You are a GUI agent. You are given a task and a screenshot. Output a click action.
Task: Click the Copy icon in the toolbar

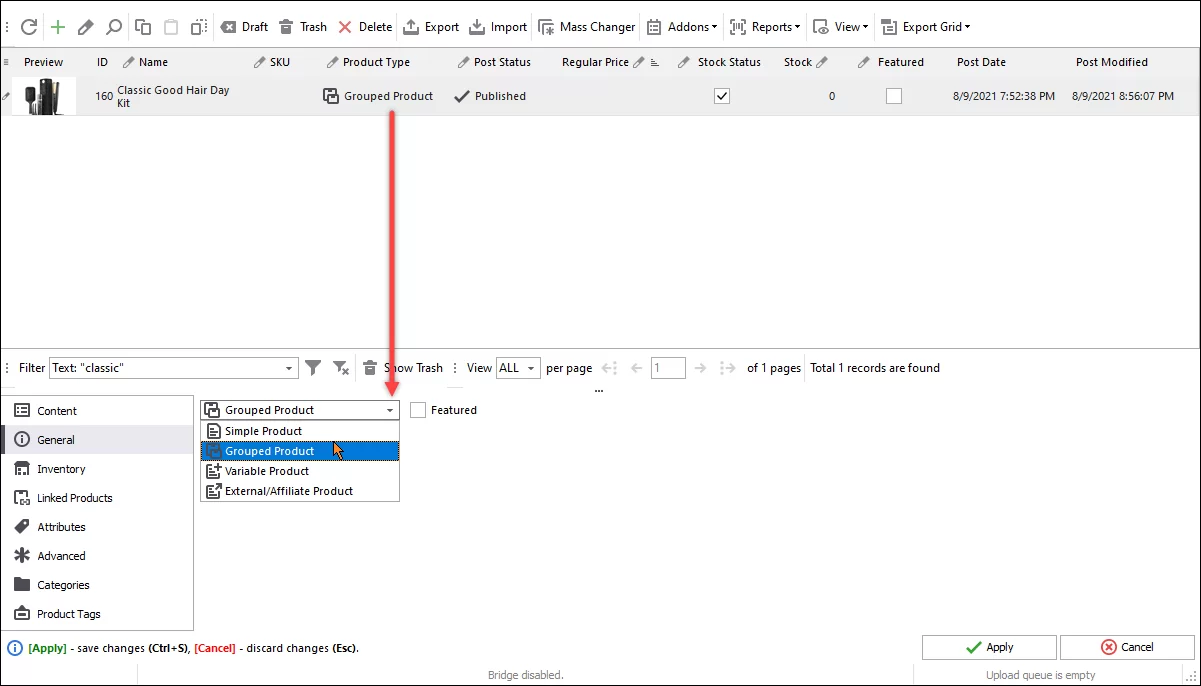pos(141,26)
